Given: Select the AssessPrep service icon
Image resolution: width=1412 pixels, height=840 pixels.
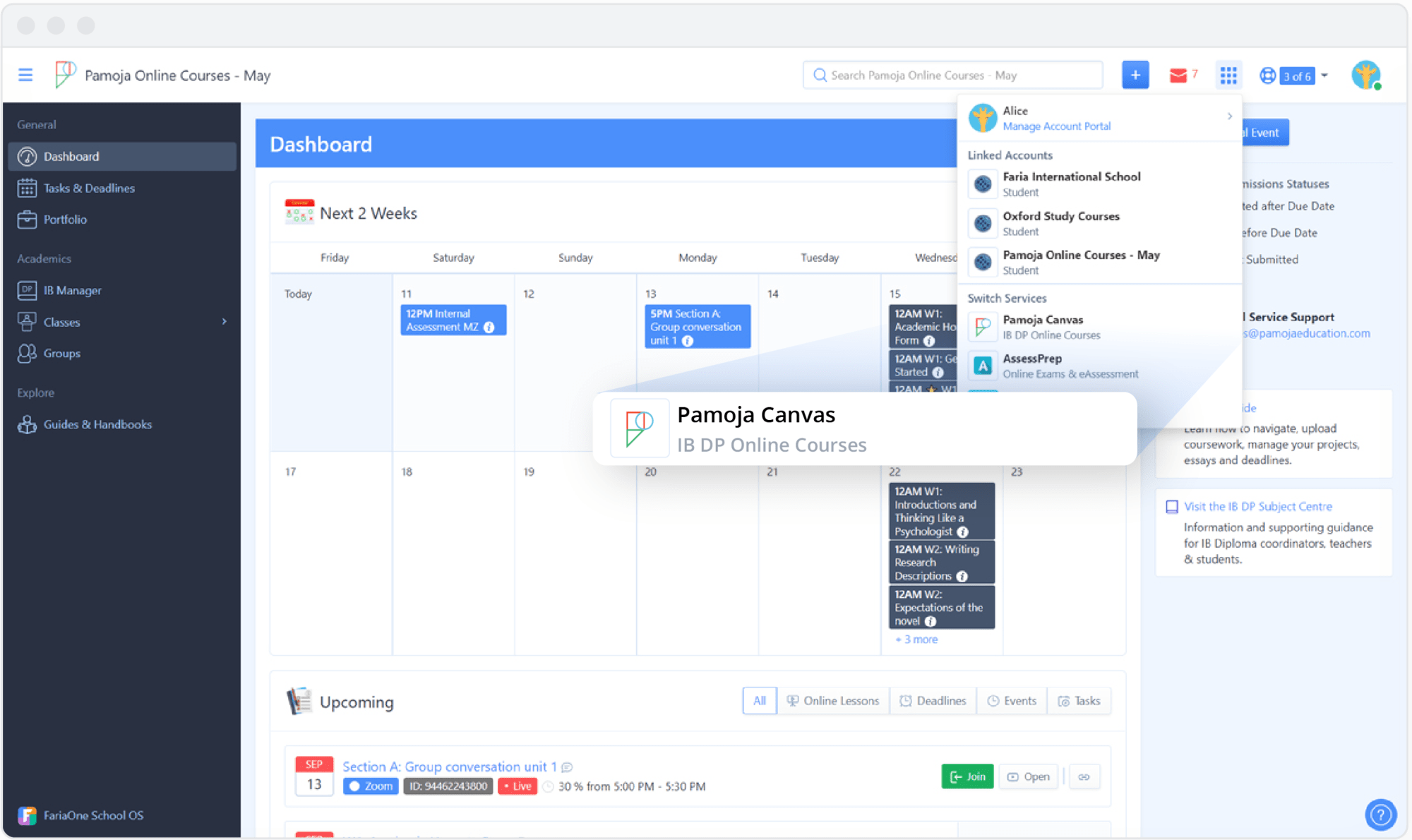Looking at the screenshot, I should [x=983, y=366].
